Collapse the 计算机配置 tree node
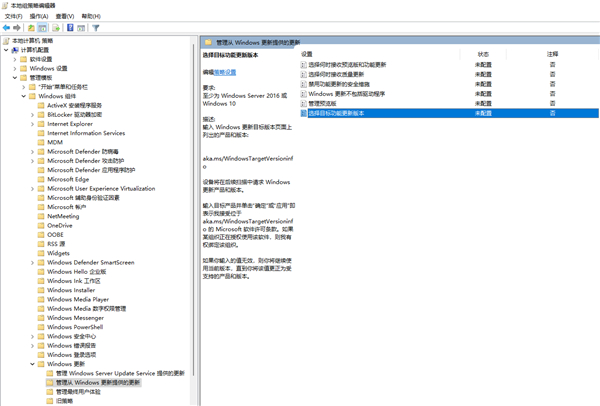The image size is (600, 406). click(6, 50)
